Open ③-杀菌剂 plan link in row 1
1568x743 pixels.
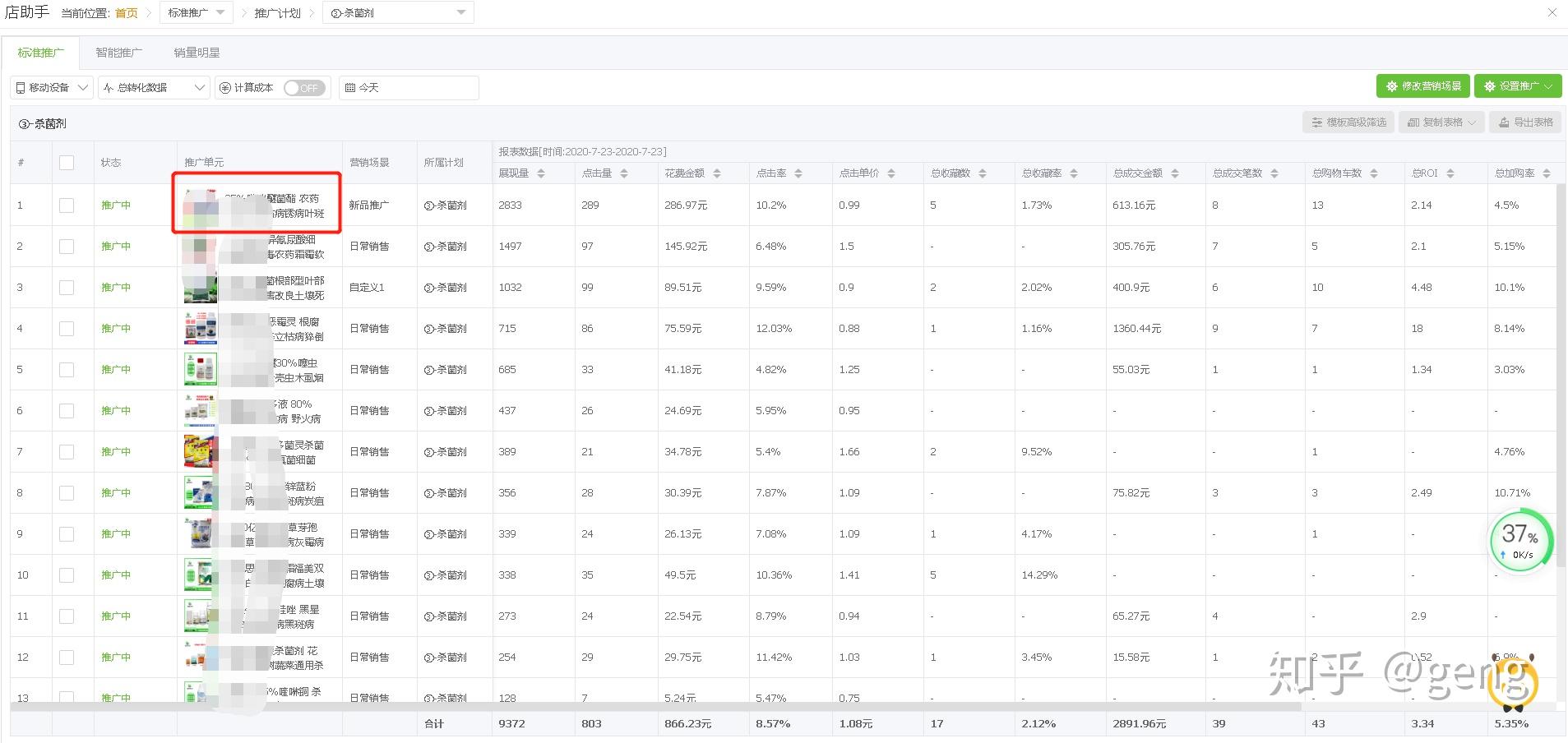pos(445,205)
